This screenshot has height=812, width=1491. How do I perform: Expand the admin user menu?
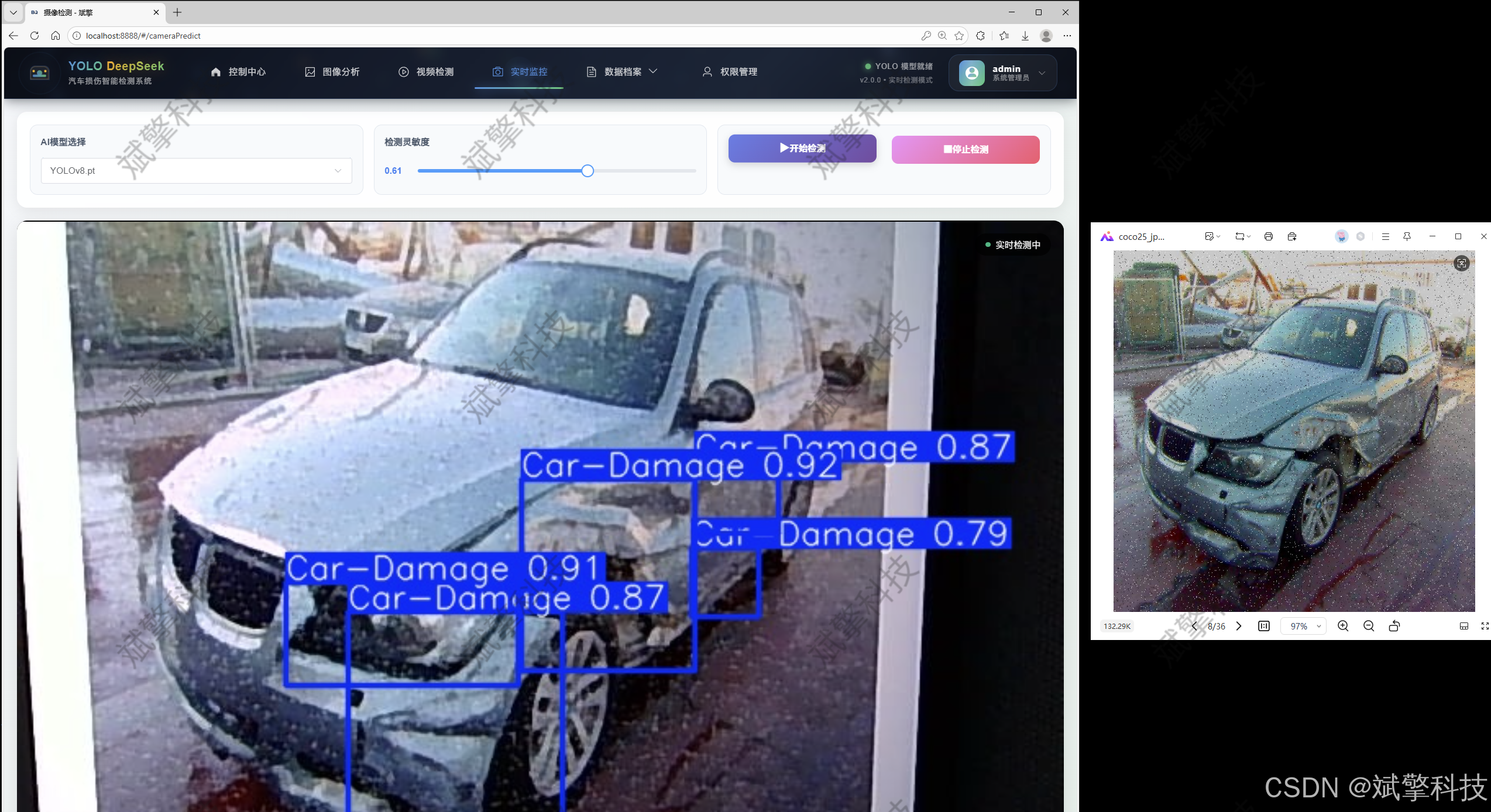point(1042,73)
